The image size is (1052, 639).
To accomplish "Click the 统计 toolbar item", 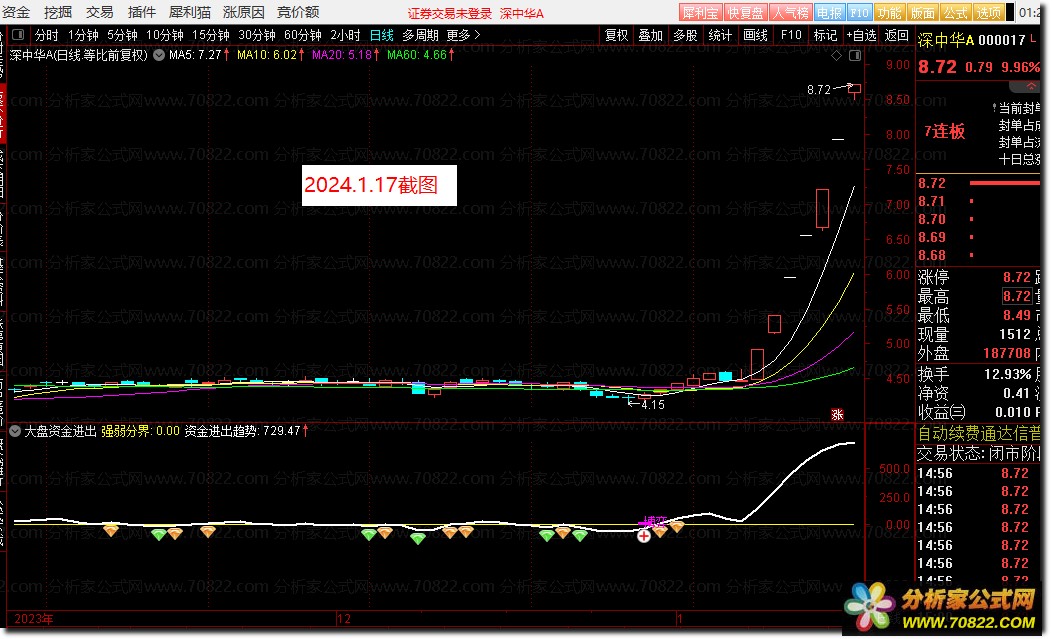I will coord(720,35).
